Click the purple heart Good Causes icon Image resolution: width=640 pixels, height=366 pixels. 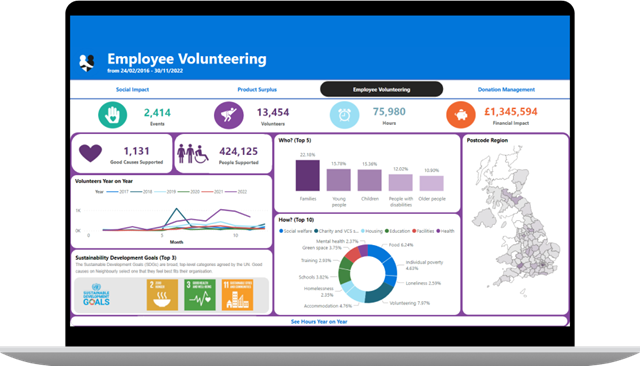(90, 153)
